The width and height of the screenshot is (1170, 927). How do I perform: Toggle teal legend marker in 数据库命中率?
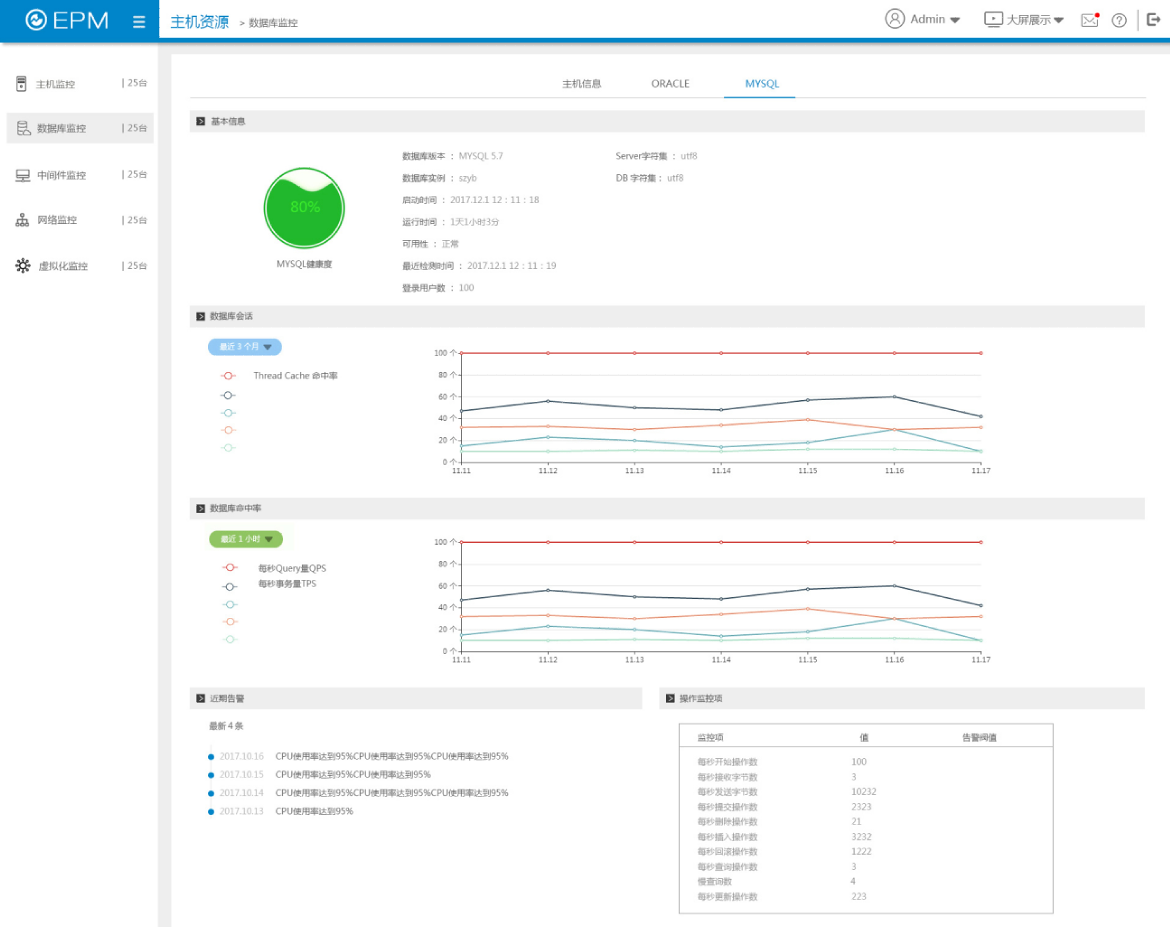point(231,605)
